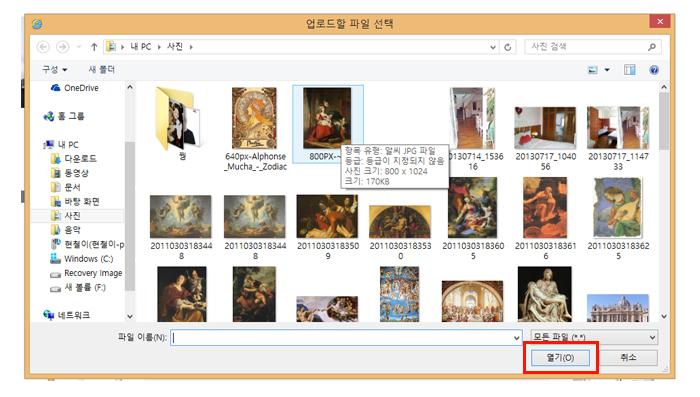Refresh the current folder view
Image resolution: width=700 pixels, height=397 pixels.
[x=508, y=47]
